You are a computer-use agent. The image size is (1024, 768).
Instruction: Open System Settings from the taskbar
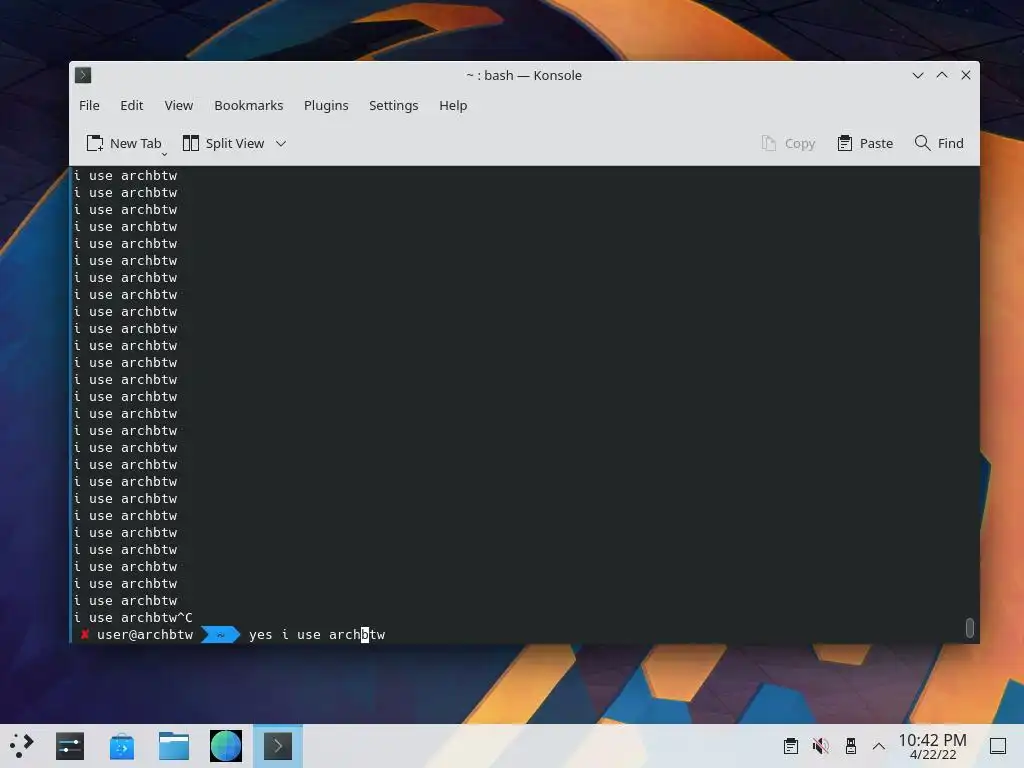[70, 745]
